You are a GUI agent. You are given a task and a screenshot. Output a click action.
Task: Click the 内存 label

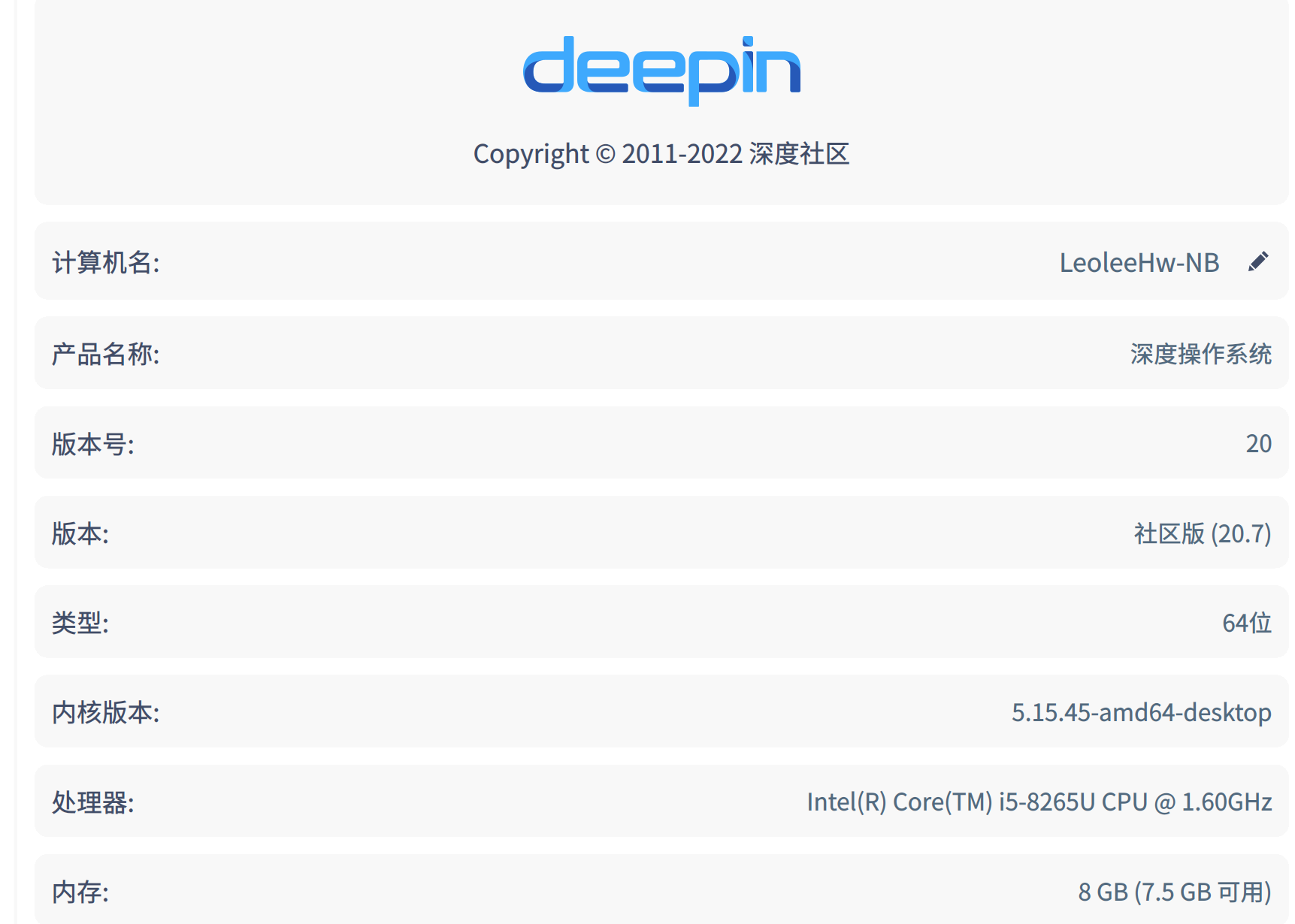pyautogui.click(x=80, y=892)
